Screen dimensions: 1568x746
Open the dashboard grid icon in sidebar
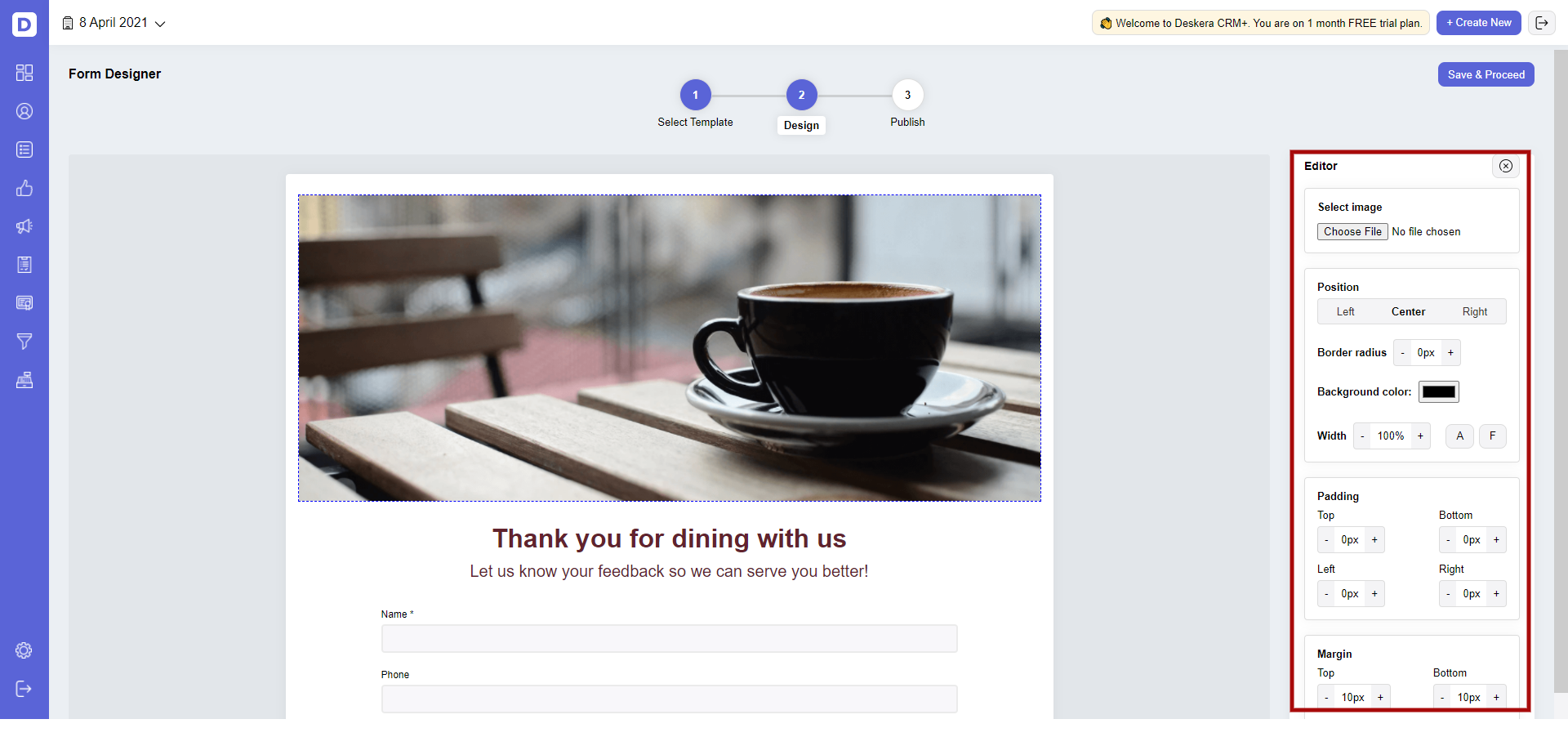tap(24, 73)
